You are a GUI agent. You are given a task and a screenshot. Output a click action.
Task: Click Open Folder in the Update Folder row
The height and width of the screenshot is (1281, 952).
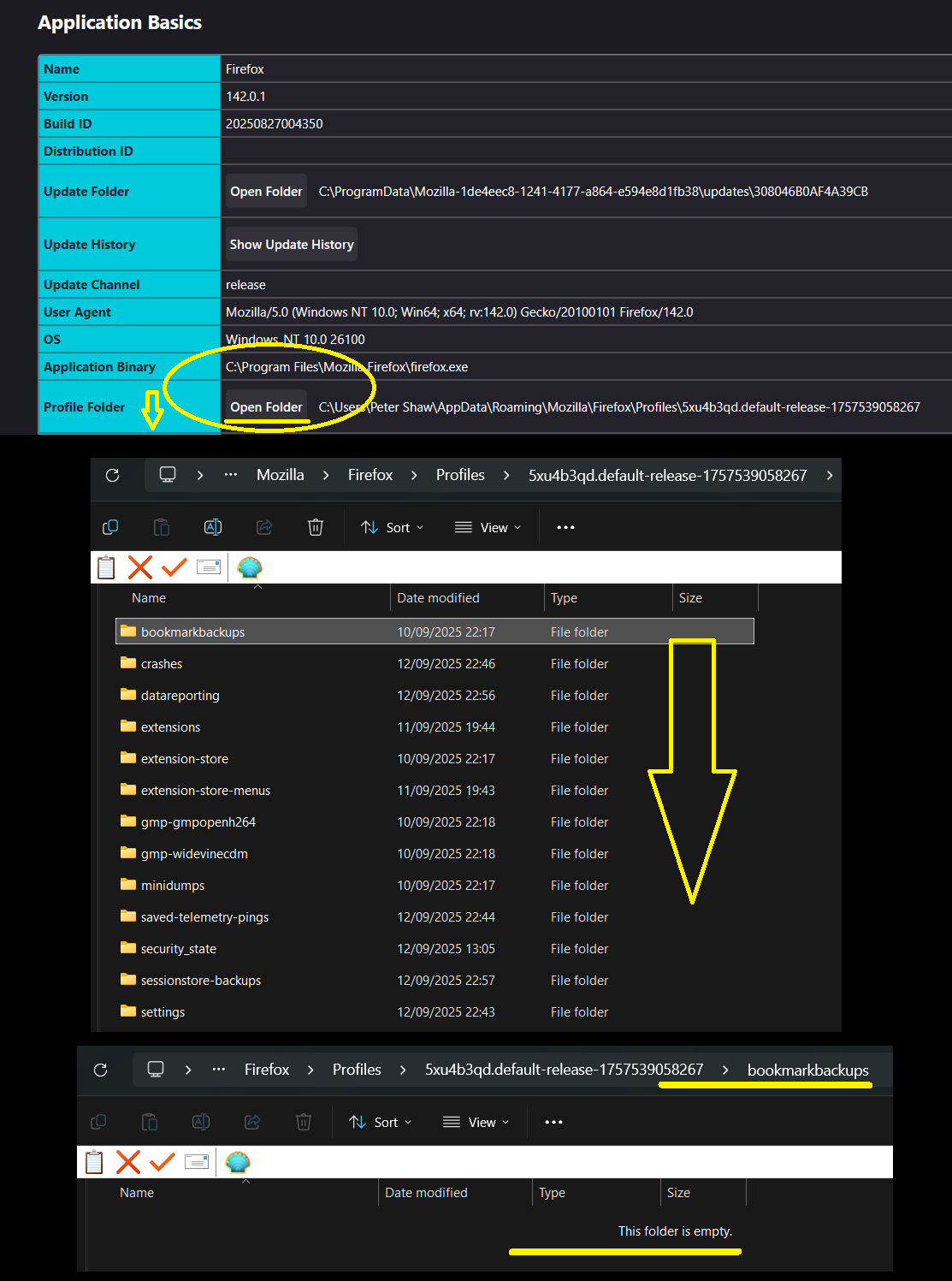click(266, 192)
